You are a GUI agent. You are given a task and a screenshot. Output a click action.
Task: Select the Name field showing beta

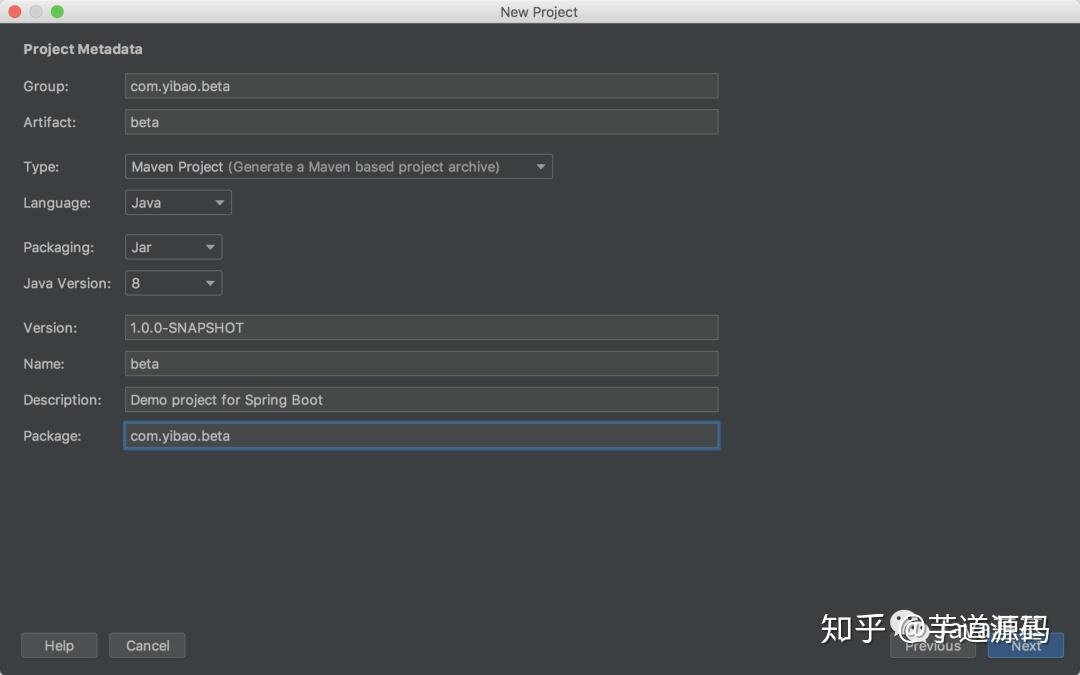tap(420, 363)
